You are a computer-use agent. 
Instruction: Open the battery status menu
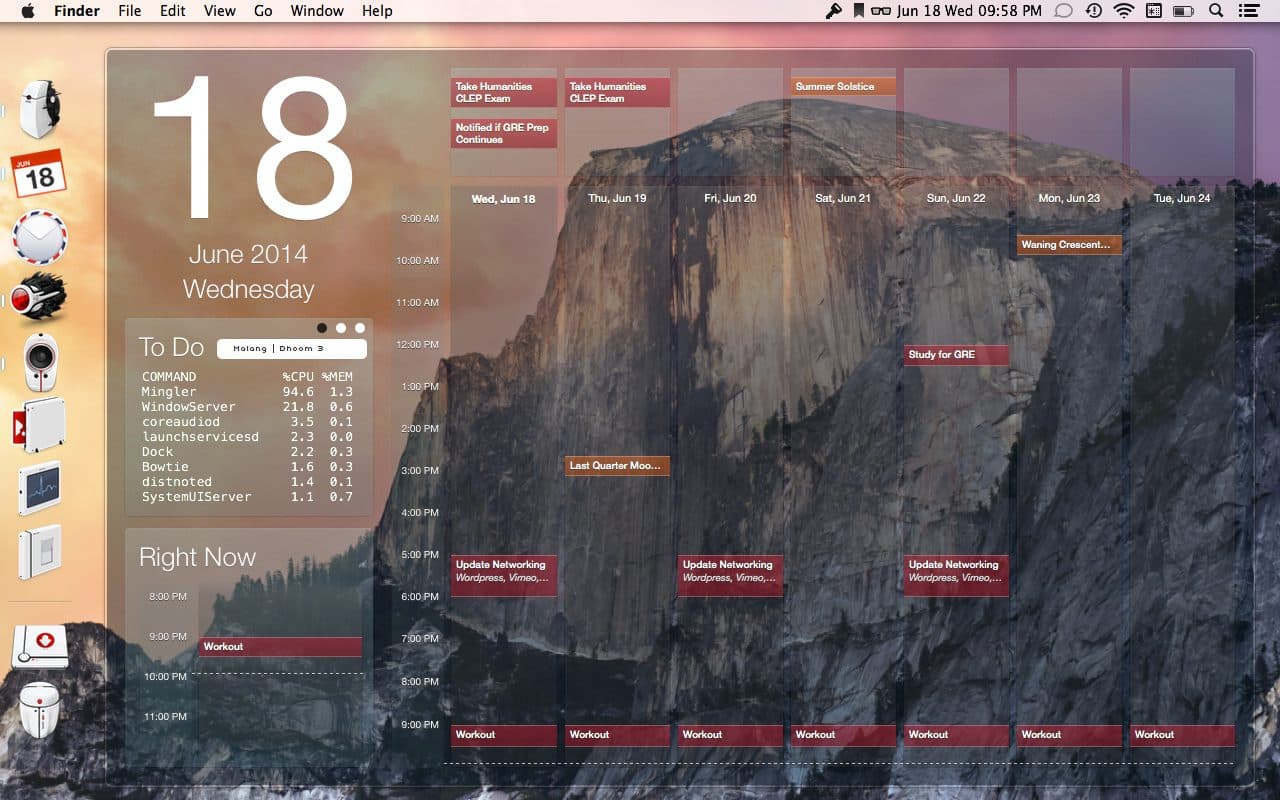point(1183,11)
